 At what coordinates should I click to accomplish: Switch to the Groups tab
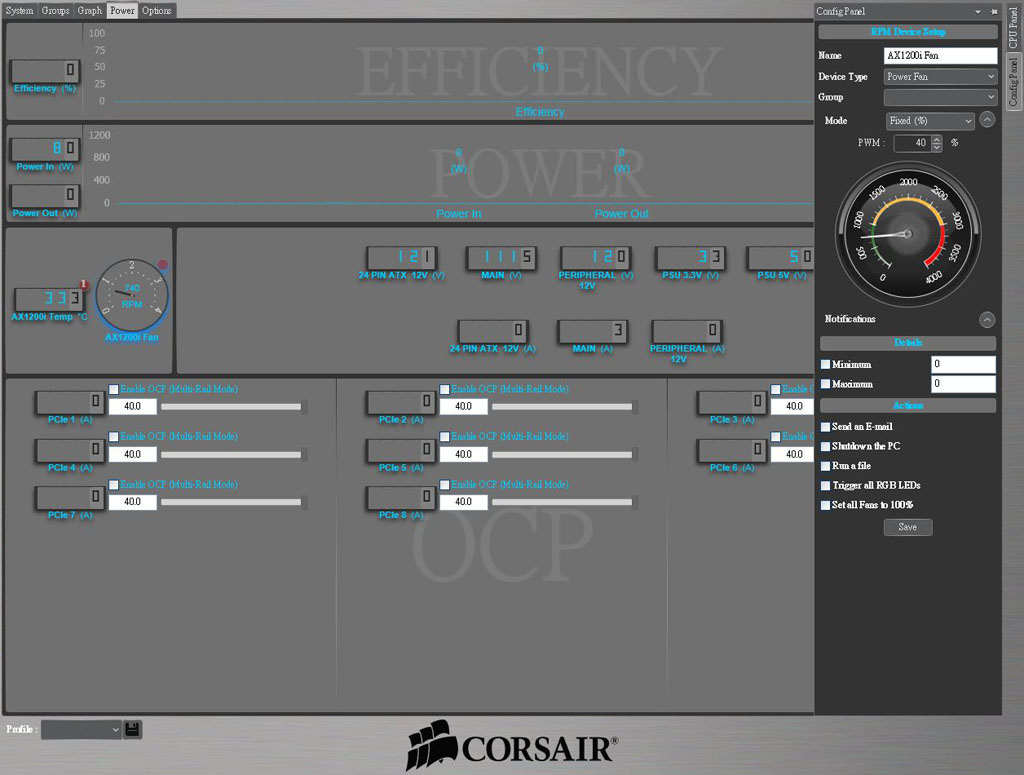pyautogui.click(x=56, y=10)
